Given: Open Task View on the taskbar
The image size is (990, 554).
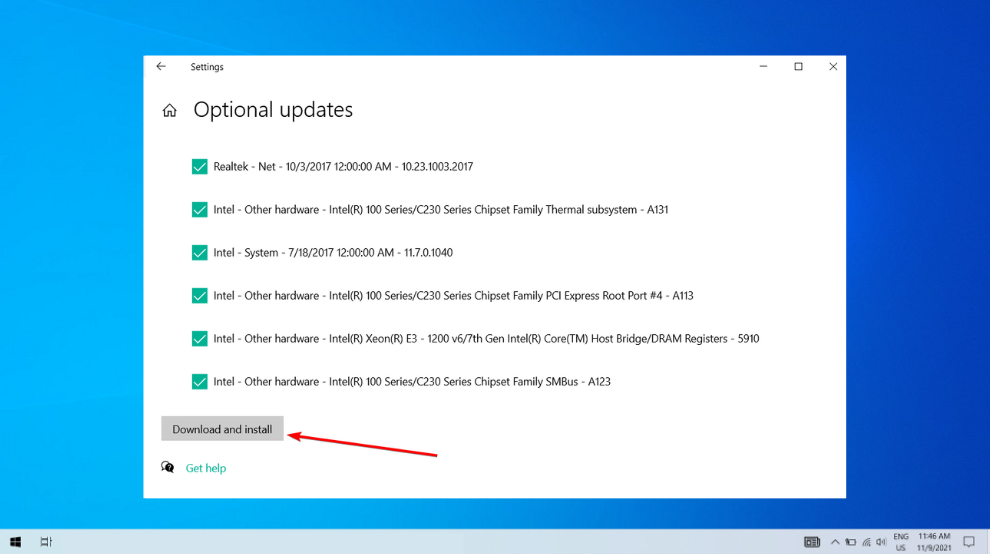Looking at the screenshot, I should 46,542.
